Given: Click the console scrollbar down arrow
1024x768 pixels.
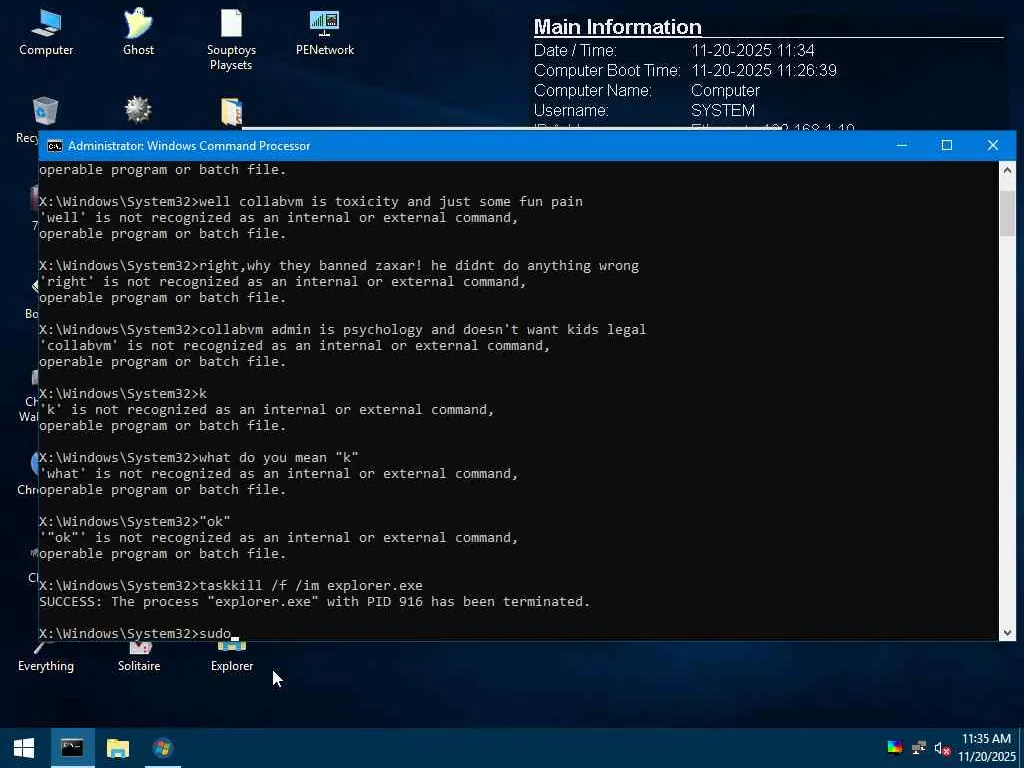Looking at the screenshot, I should pyautogui.click(x=1007, y=632).
